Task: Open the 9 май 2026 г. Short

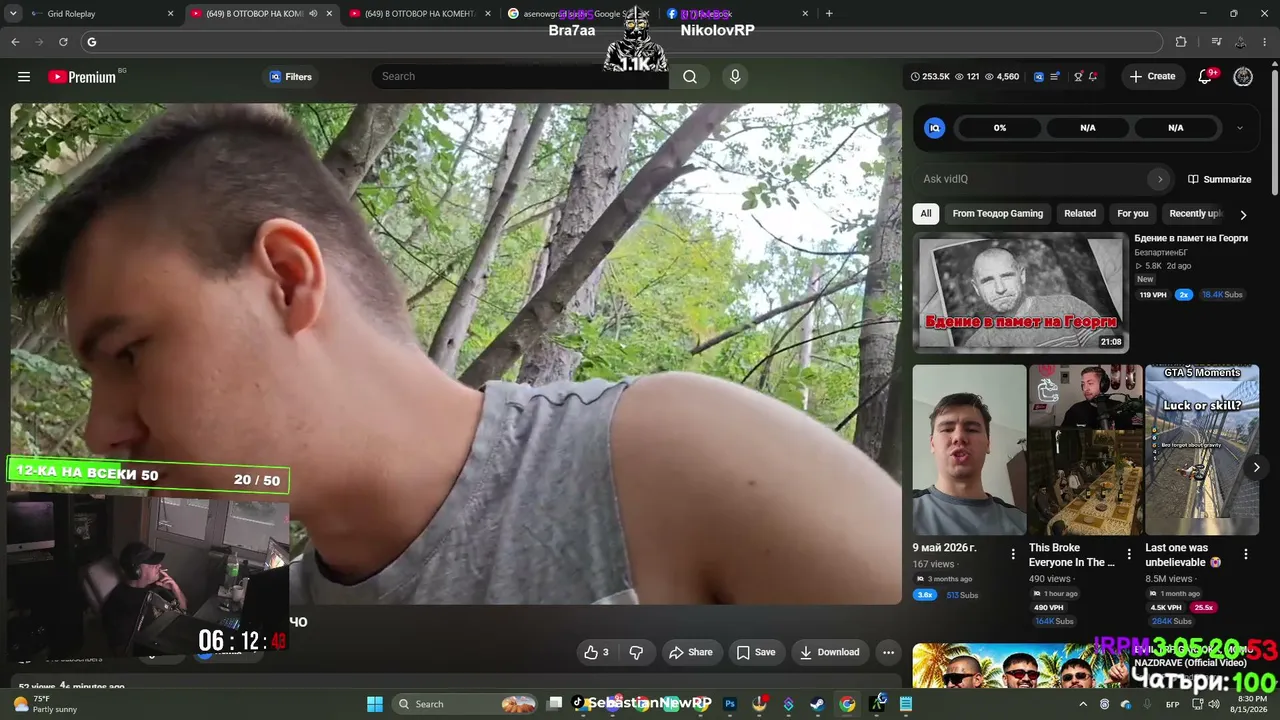Action: pos(969,450)
